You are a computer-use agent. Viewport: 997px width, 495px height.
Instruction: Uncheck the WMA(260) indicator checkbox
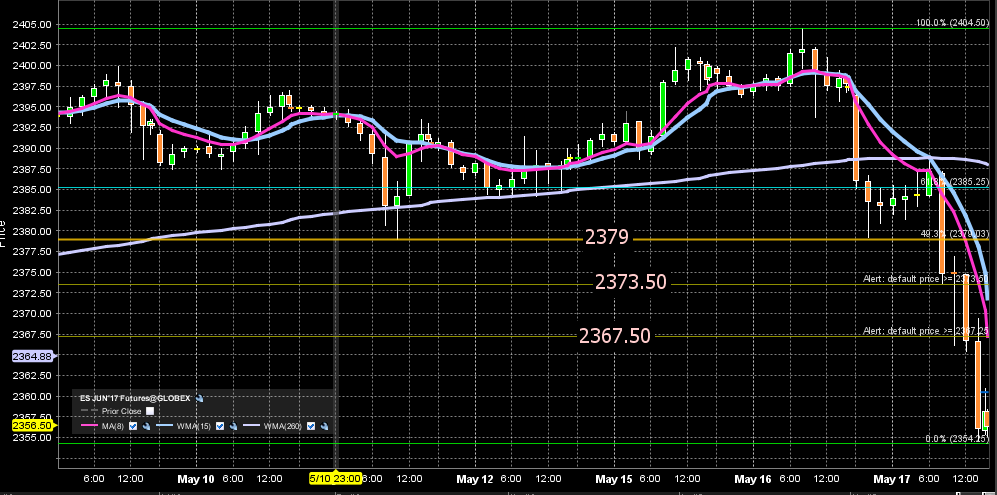pos(311,426)
